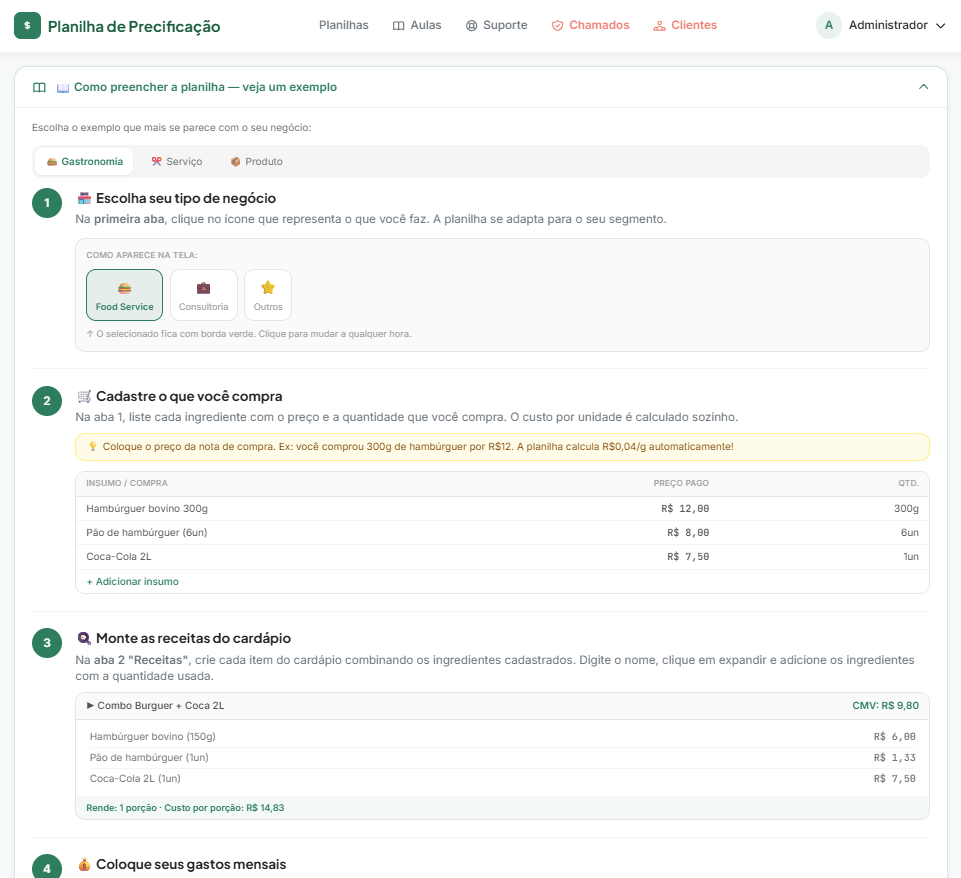Image resolution: width=961 pixels, height=878 pixels.
Task: Click '+ Adicionar insumo' link
Action: coord(132,581)
